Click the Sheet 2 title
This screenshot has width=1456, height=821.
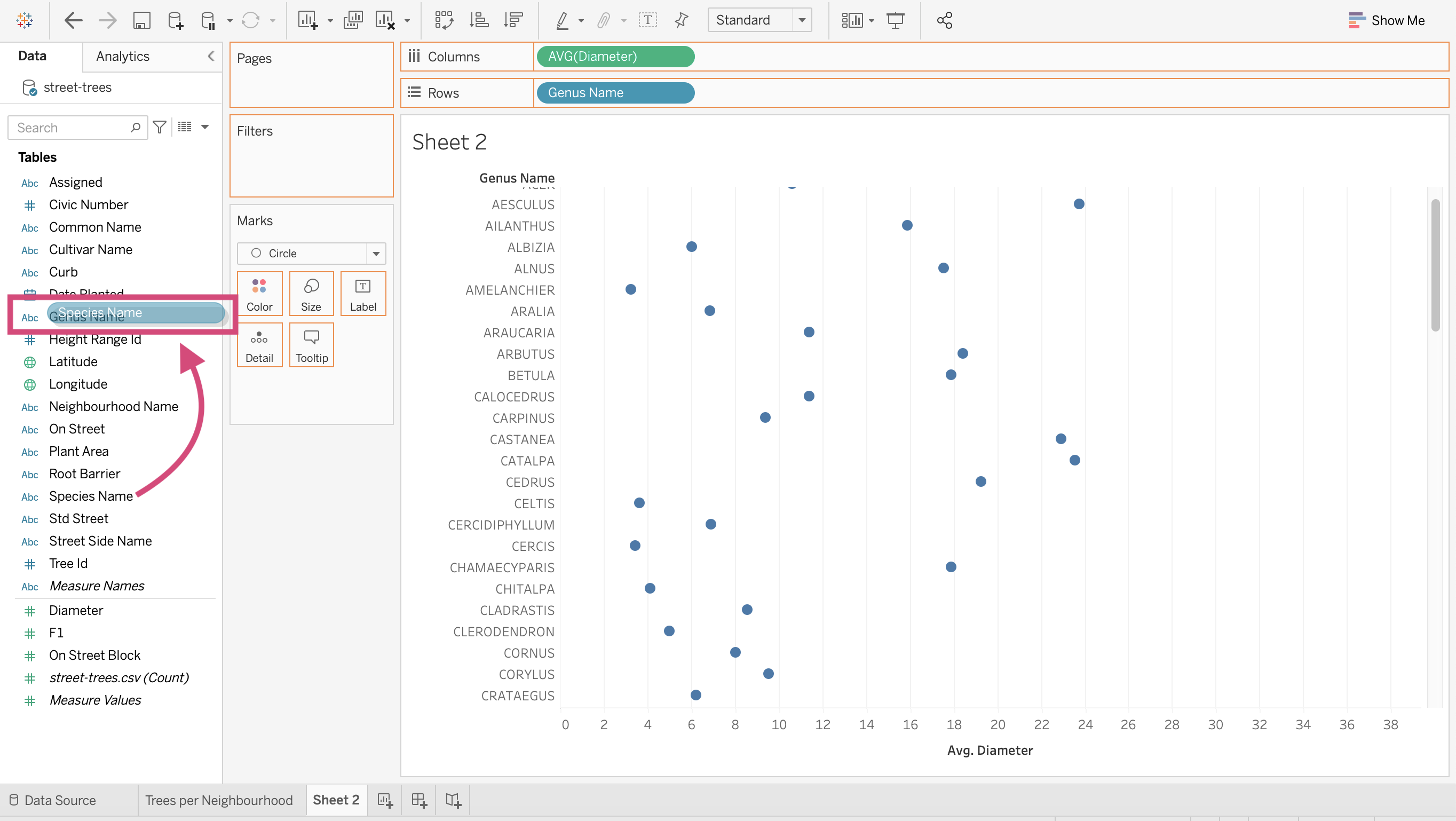click(449, 142)
